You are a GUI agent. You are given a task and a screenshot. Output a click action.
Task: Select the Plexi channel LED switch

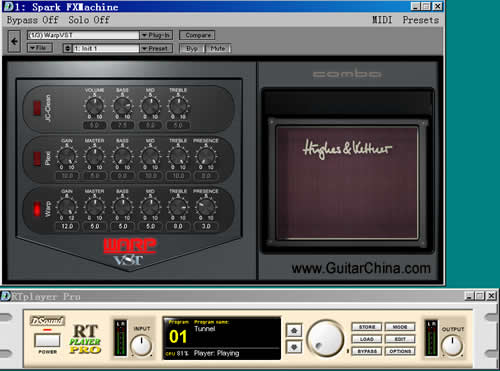tap(37, 158)
